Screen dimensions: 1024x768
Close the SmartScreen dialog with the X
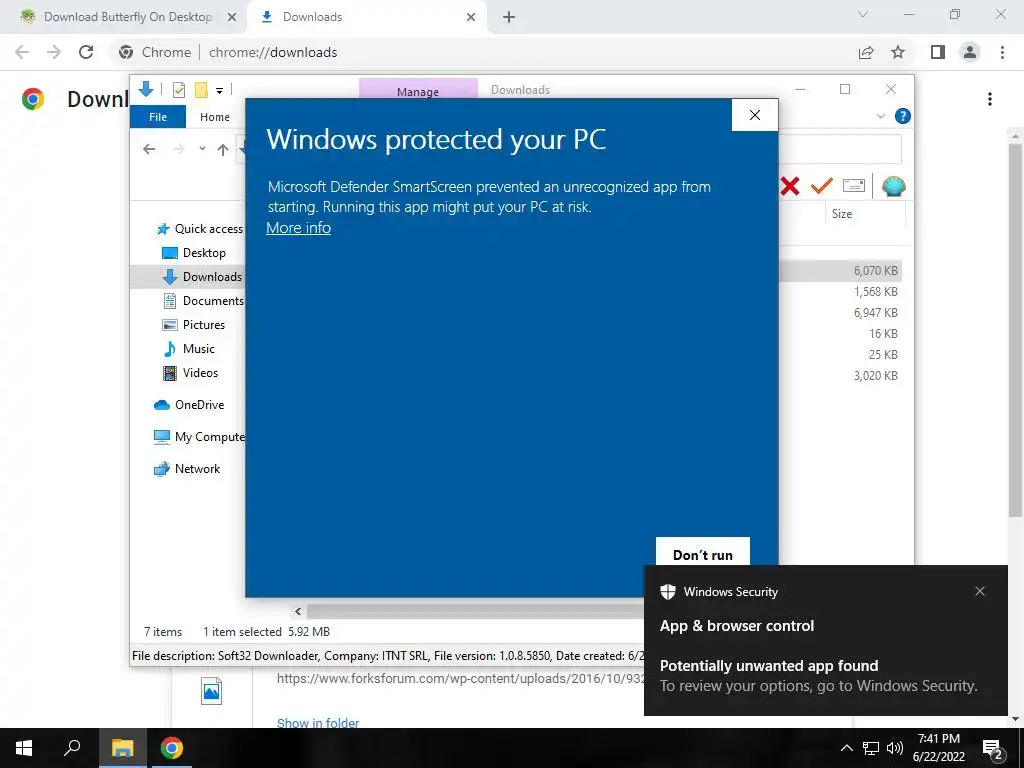point(755,115)
